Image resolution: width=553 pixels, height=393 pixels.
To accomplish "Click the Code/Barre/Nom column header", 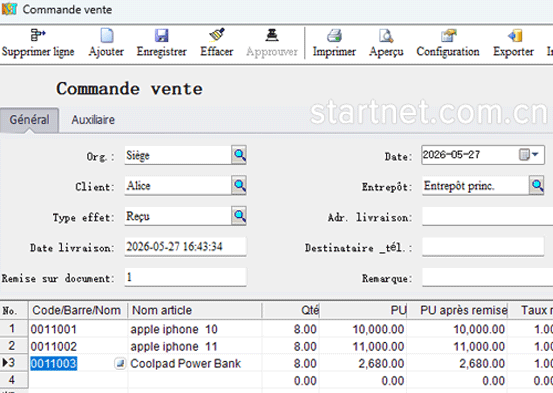I will point(78,310).
